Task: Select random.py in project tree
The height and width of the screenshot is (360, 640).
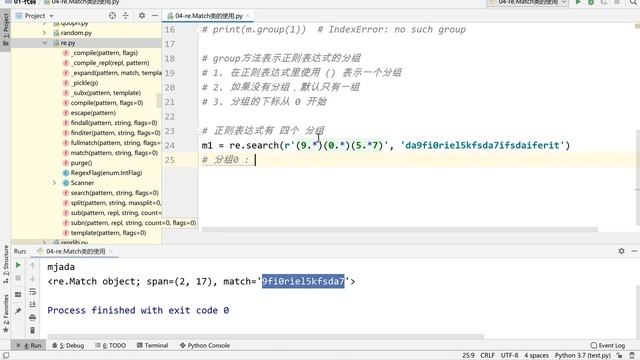Action: 76,33
